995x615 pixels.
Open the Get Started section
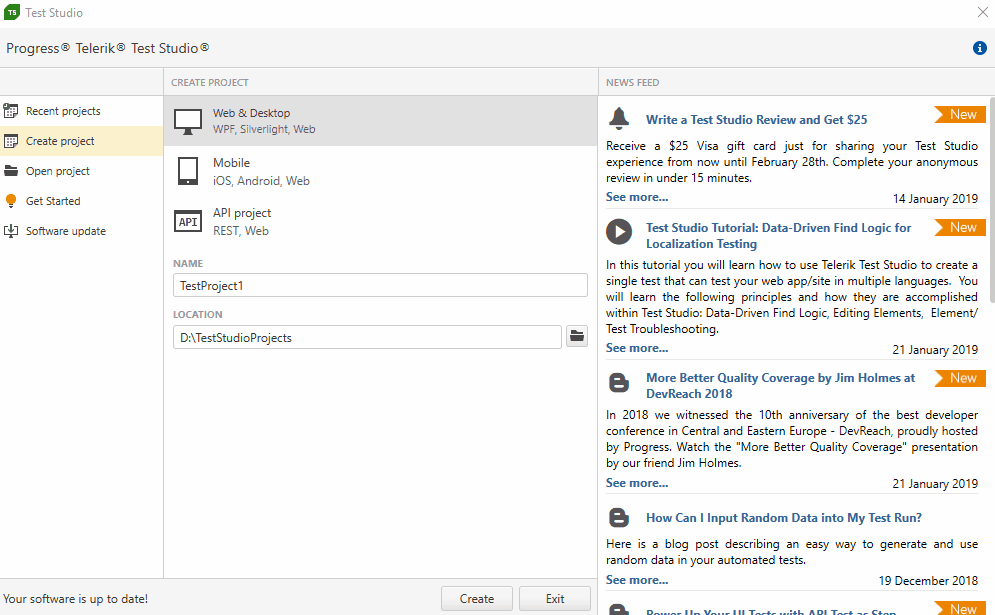[x=81, y=201]
